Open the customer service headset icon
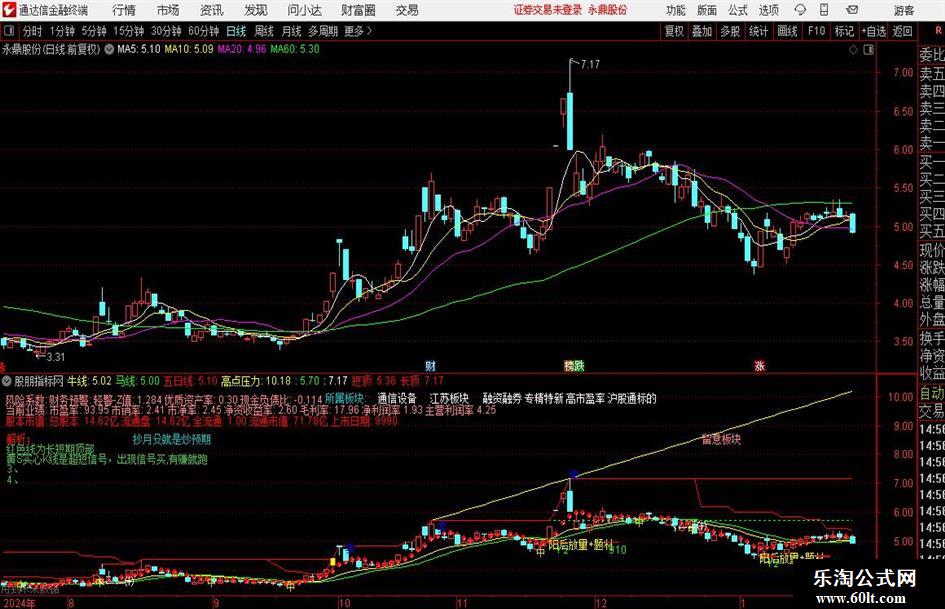Image resolution: width=945 pixels, height=609 pixels. [x=800, y=10]
